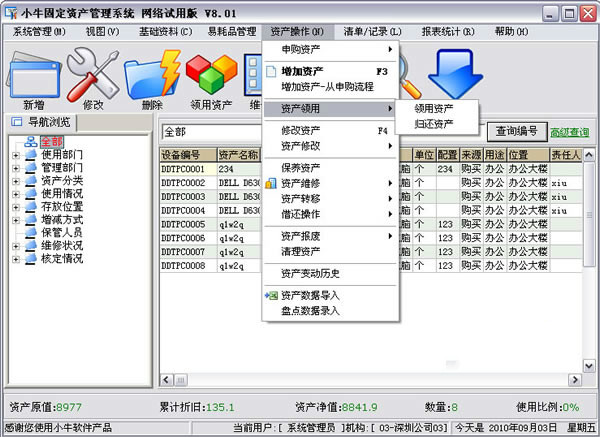Select 领用资产 from the submenu
Screen dimensions: 600x437
coord(434,108)
